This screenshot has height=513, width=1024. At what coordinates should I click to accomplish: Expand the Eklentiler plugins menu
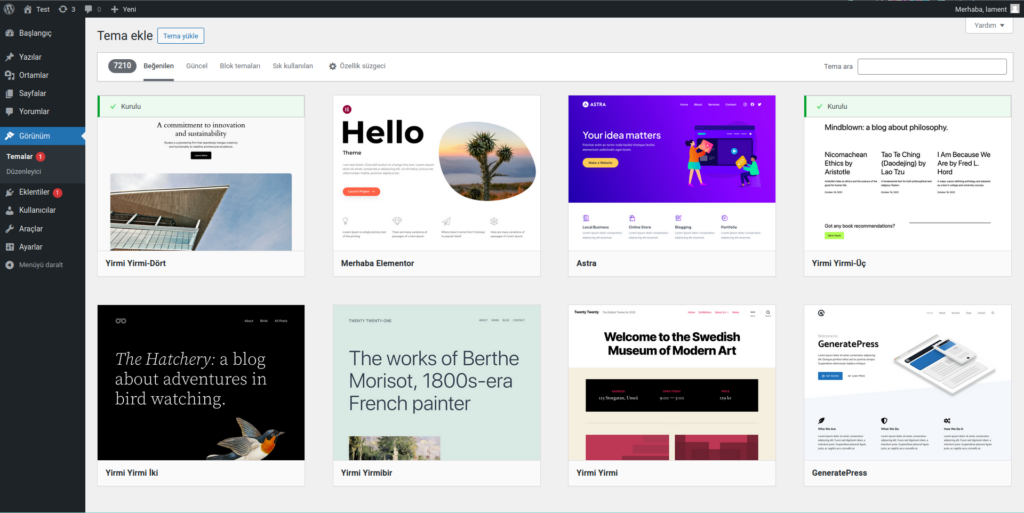pos(34,192)
